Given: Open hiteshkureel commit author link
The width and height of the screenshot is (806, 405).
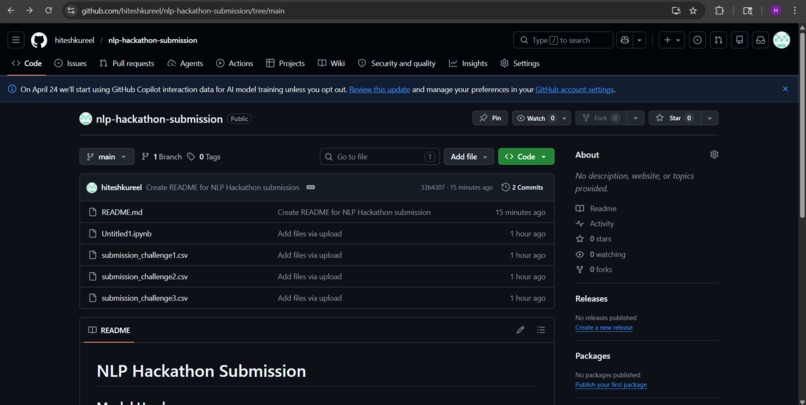Looking at the screenshot, I should click(121, 188).
